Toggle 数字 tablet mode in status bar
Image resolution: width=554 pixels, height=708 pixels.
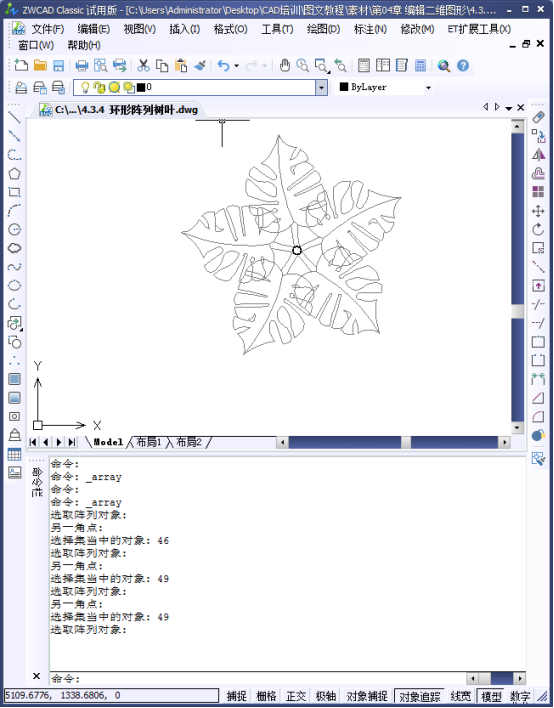pos(520,696)
